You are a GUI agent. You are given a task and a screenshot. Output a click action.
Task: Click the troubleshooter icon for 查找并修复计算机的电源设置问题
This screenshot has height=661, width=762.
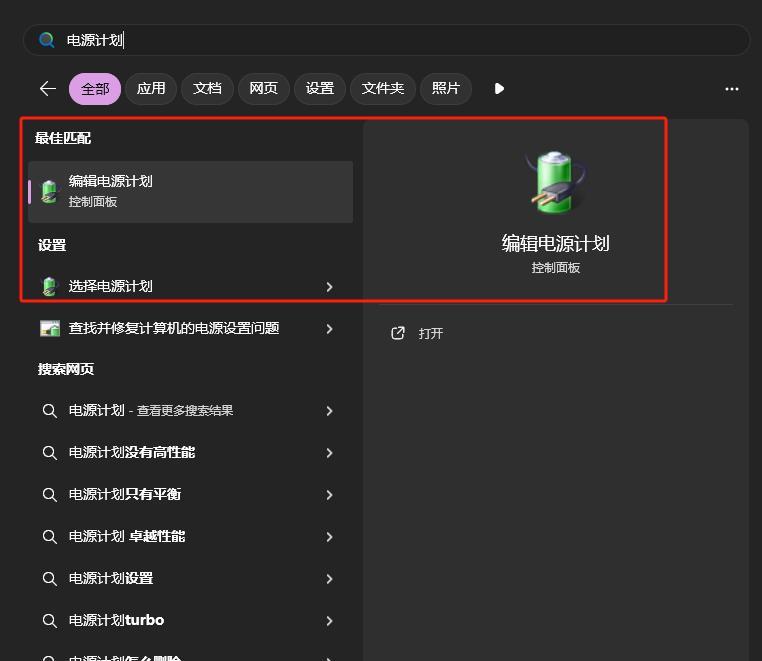[x=49, y=329]
